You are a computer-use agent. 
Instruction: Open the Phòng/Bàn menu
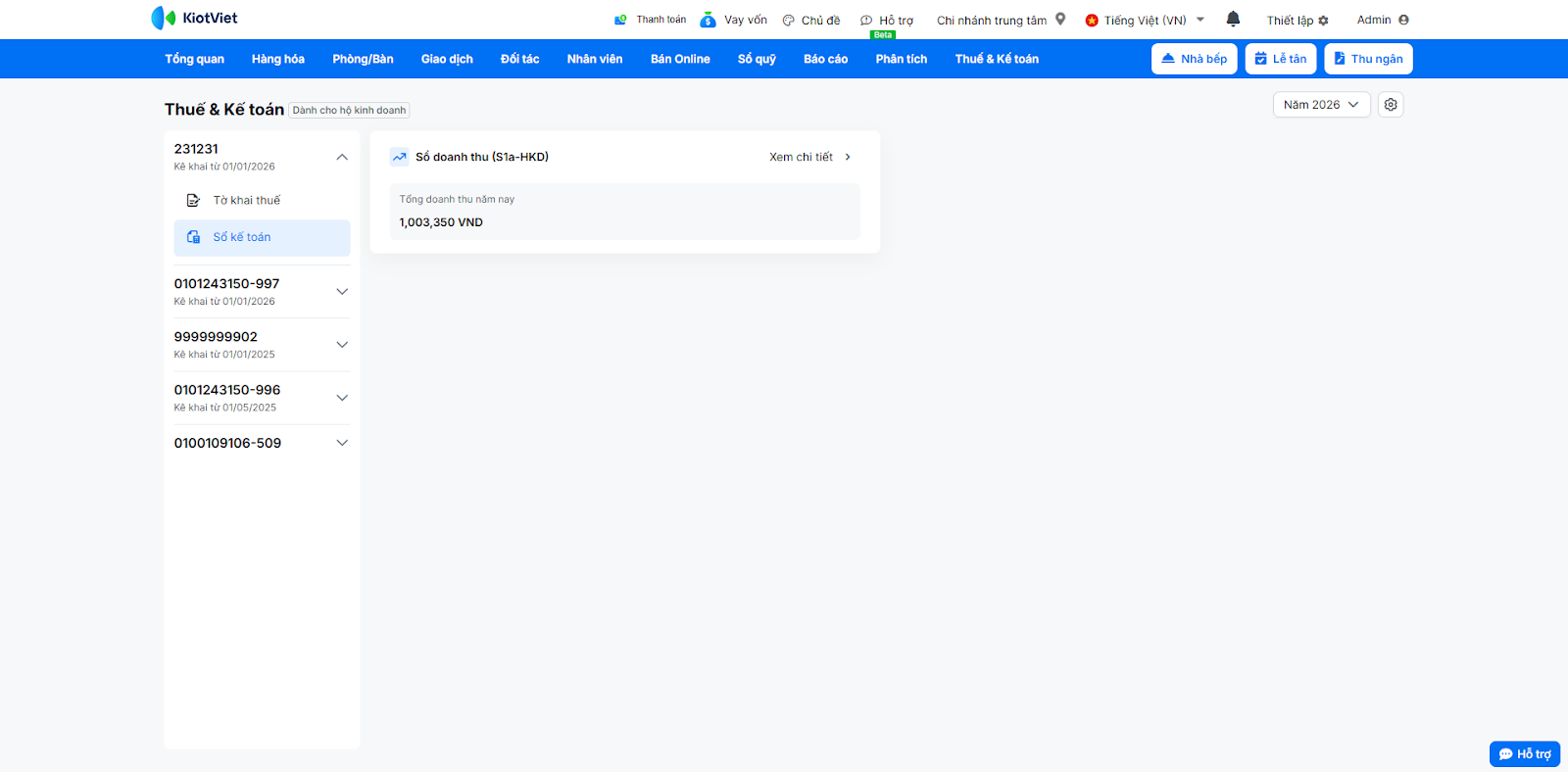(363, 59)
